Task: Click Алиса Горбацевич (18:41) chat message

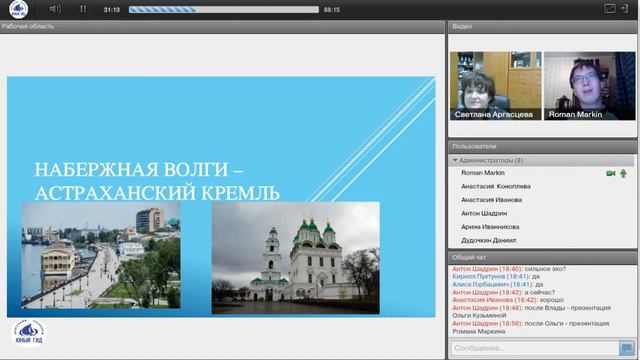Action: [x=498, y=284]
